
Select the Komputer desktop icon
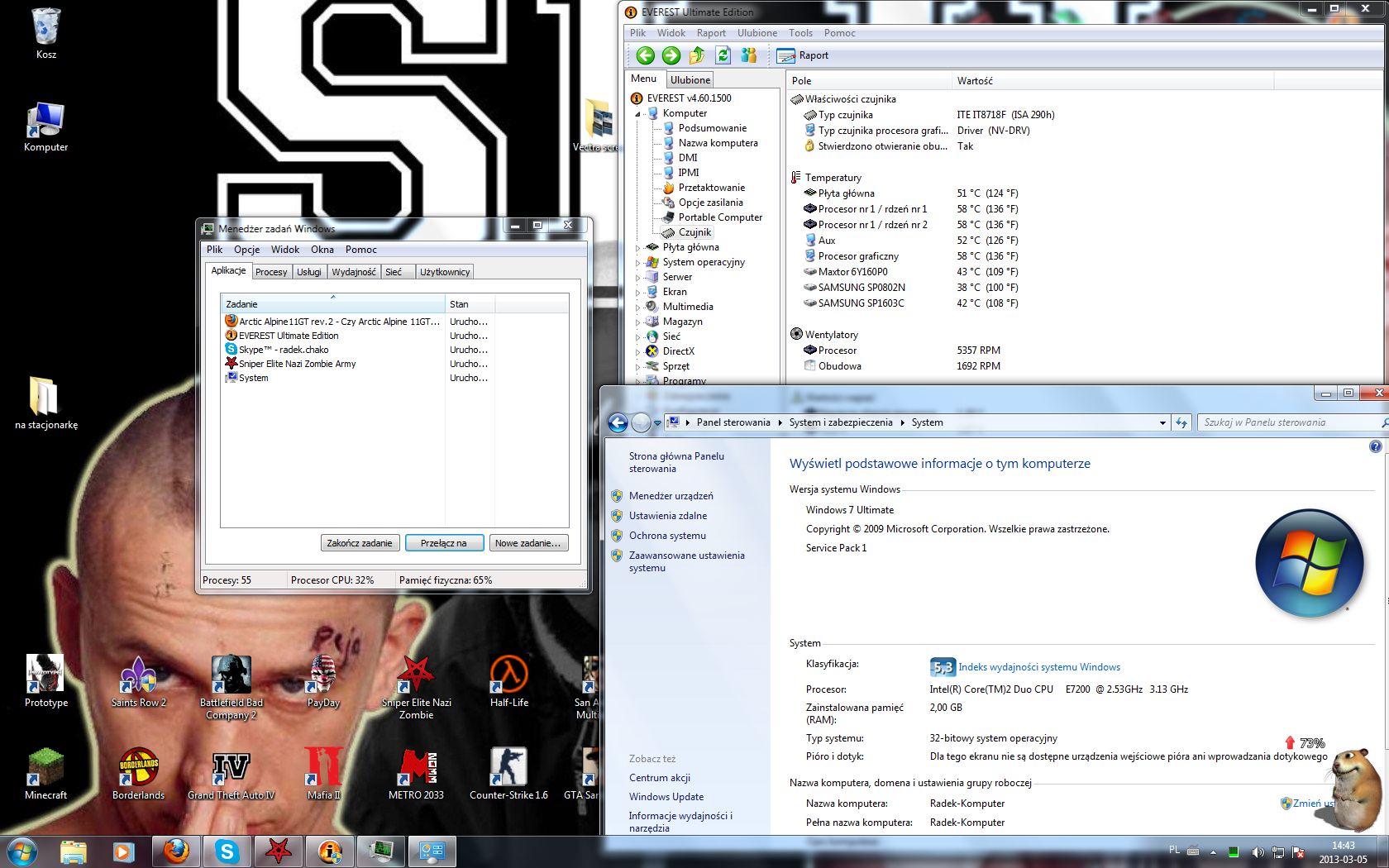click(46, 127)
